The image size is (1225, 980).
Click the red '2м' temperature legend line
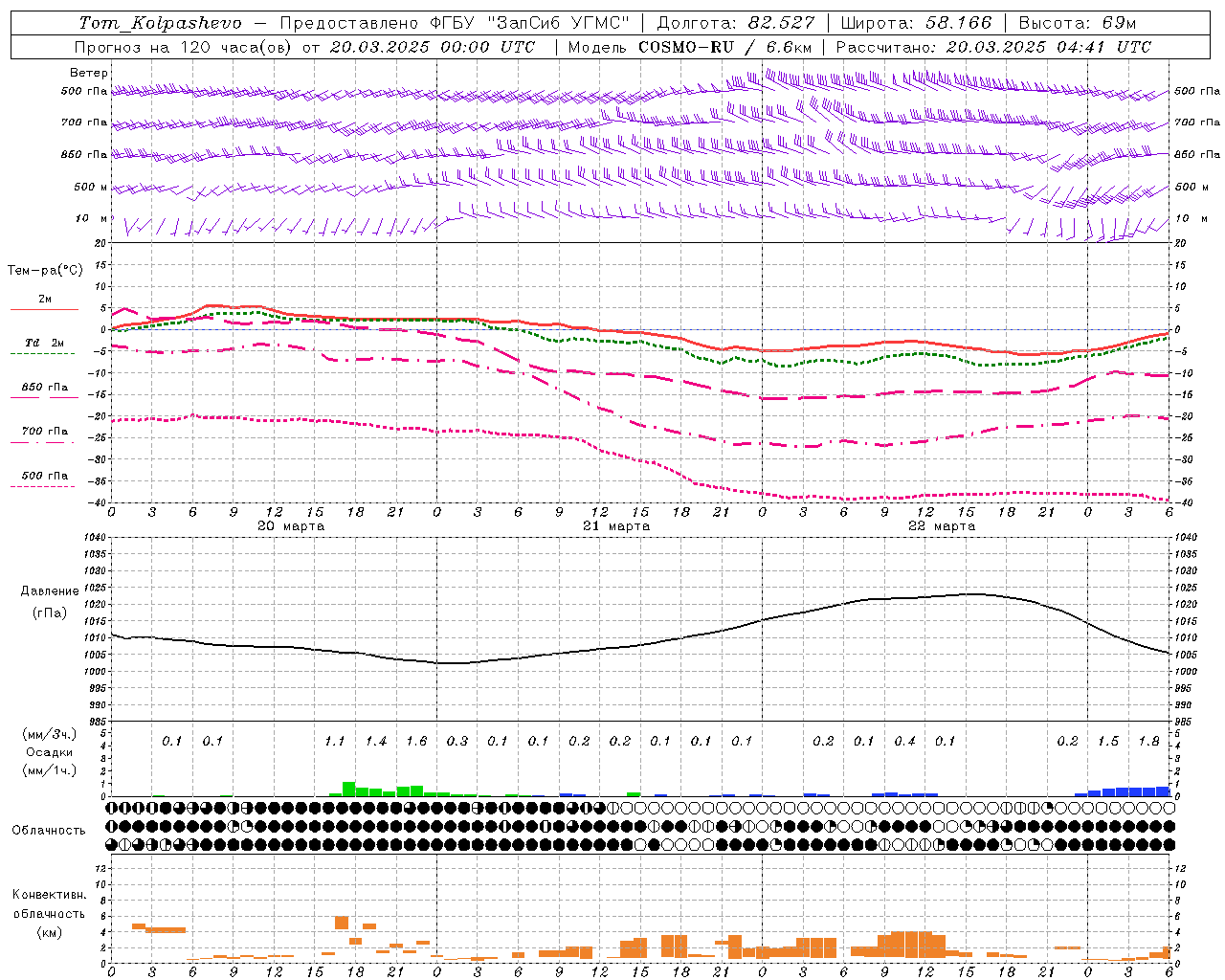(44, 309)
